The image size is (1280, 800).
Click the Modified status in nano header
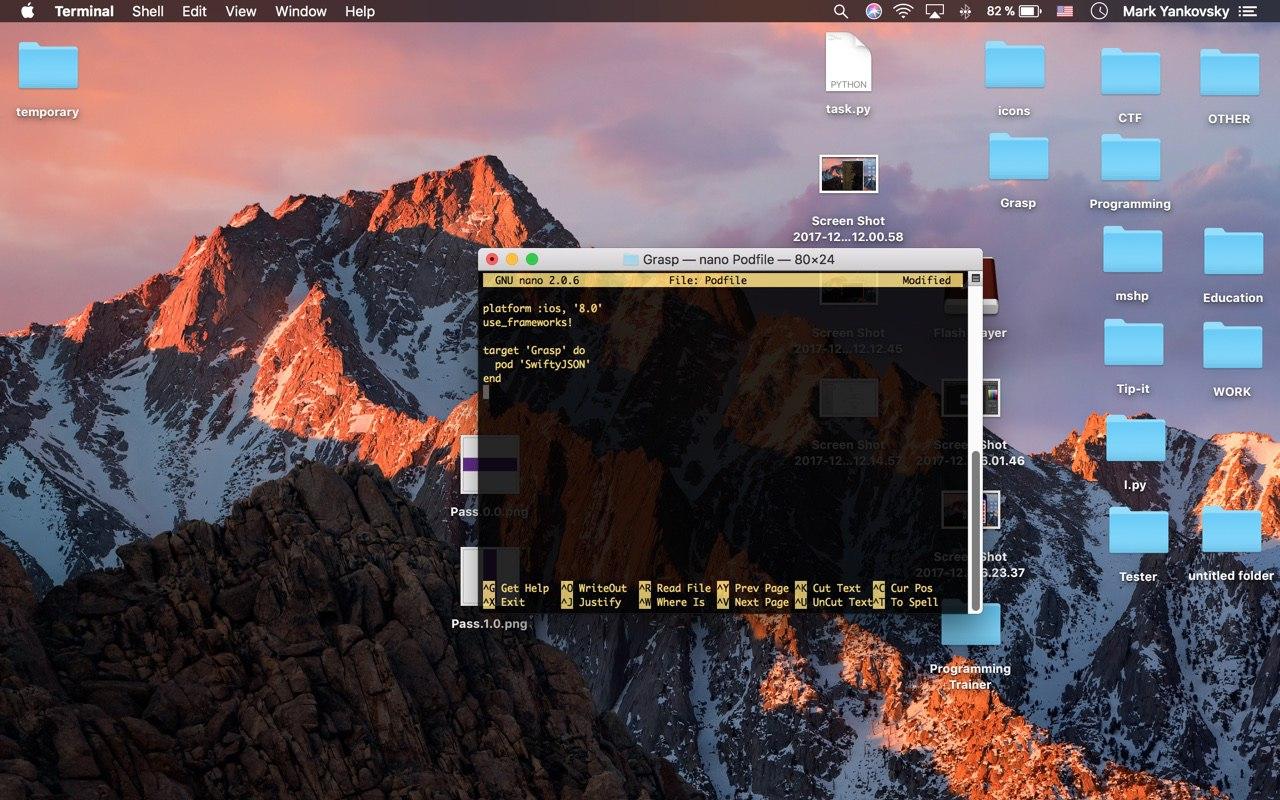(x=926, y=281)
